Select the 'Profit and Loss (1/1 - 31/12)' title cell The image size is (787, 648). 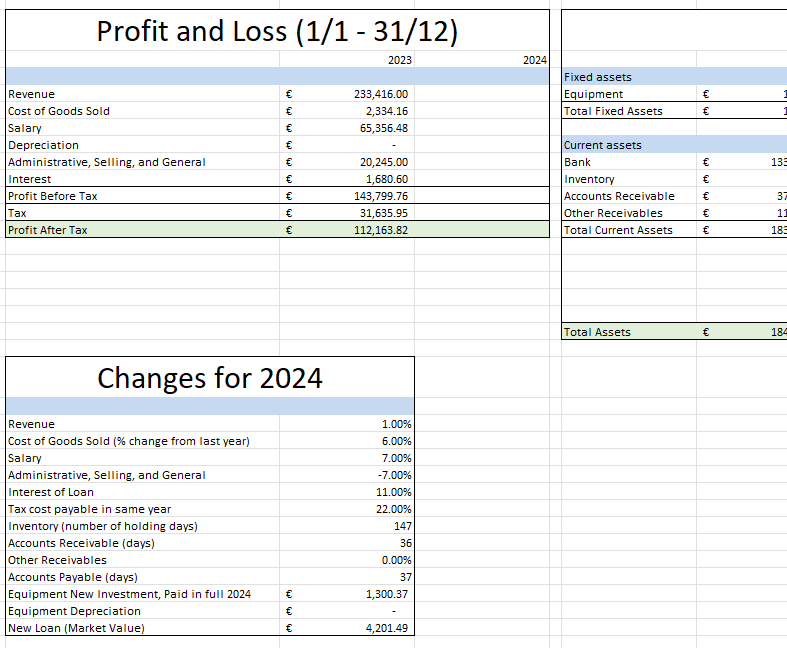point(277,31)
